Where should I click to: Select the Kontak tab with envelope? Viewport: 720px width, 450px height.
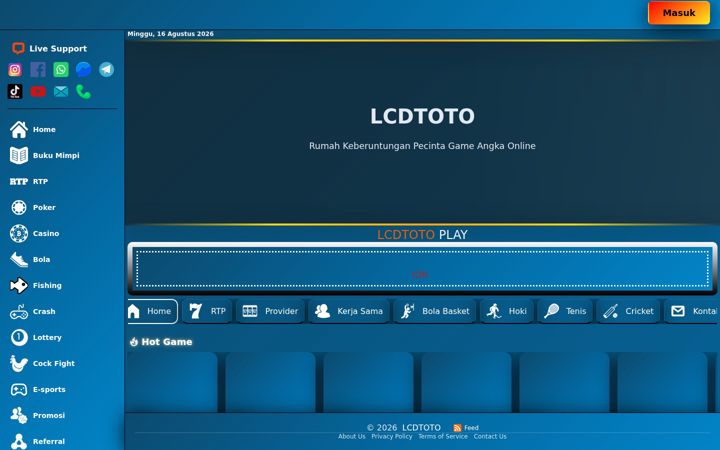click(x=692, y=311)
